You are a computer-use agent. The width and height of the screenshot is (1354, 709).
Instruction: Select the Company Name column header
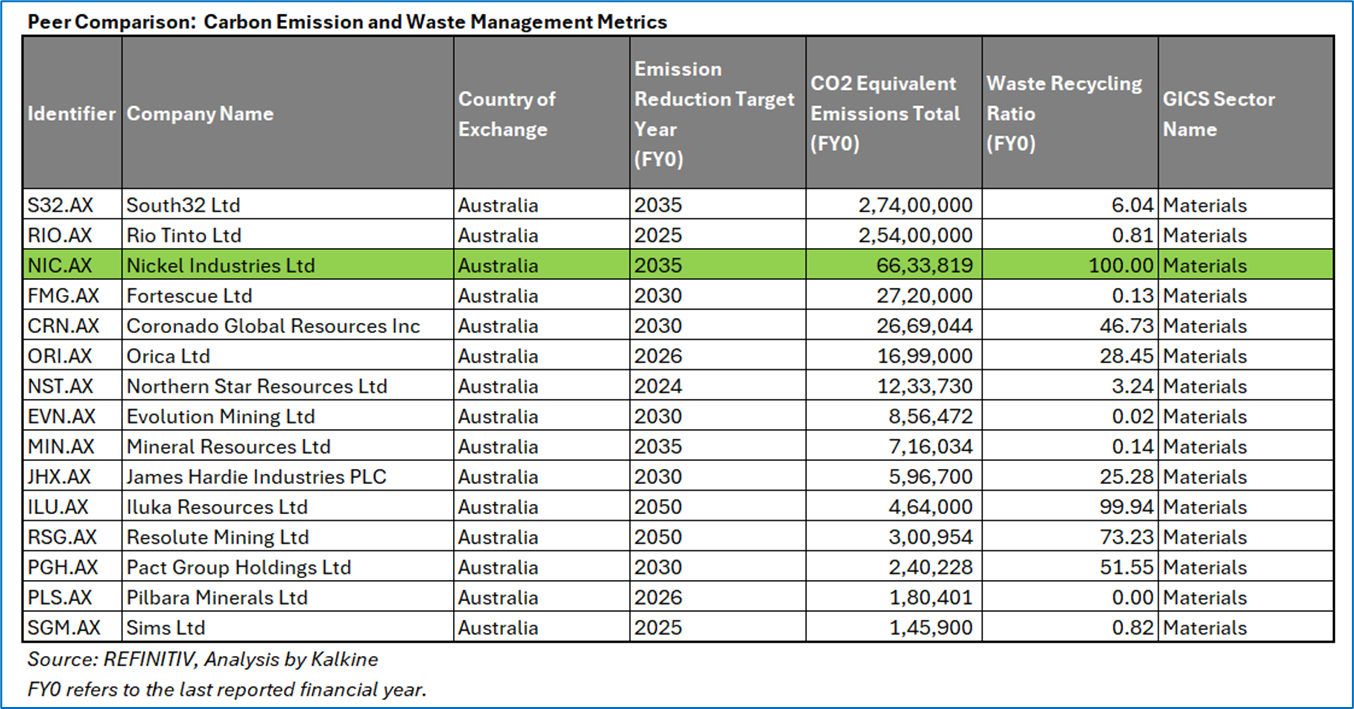200,114
